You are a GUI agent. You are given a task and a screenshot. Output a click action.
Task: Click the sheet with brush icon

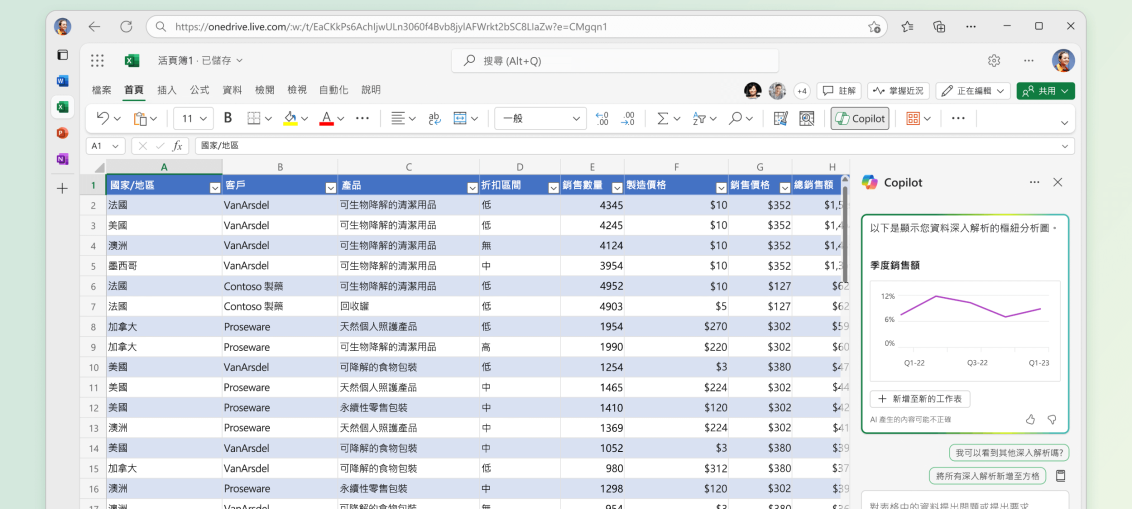pos(780,118)
